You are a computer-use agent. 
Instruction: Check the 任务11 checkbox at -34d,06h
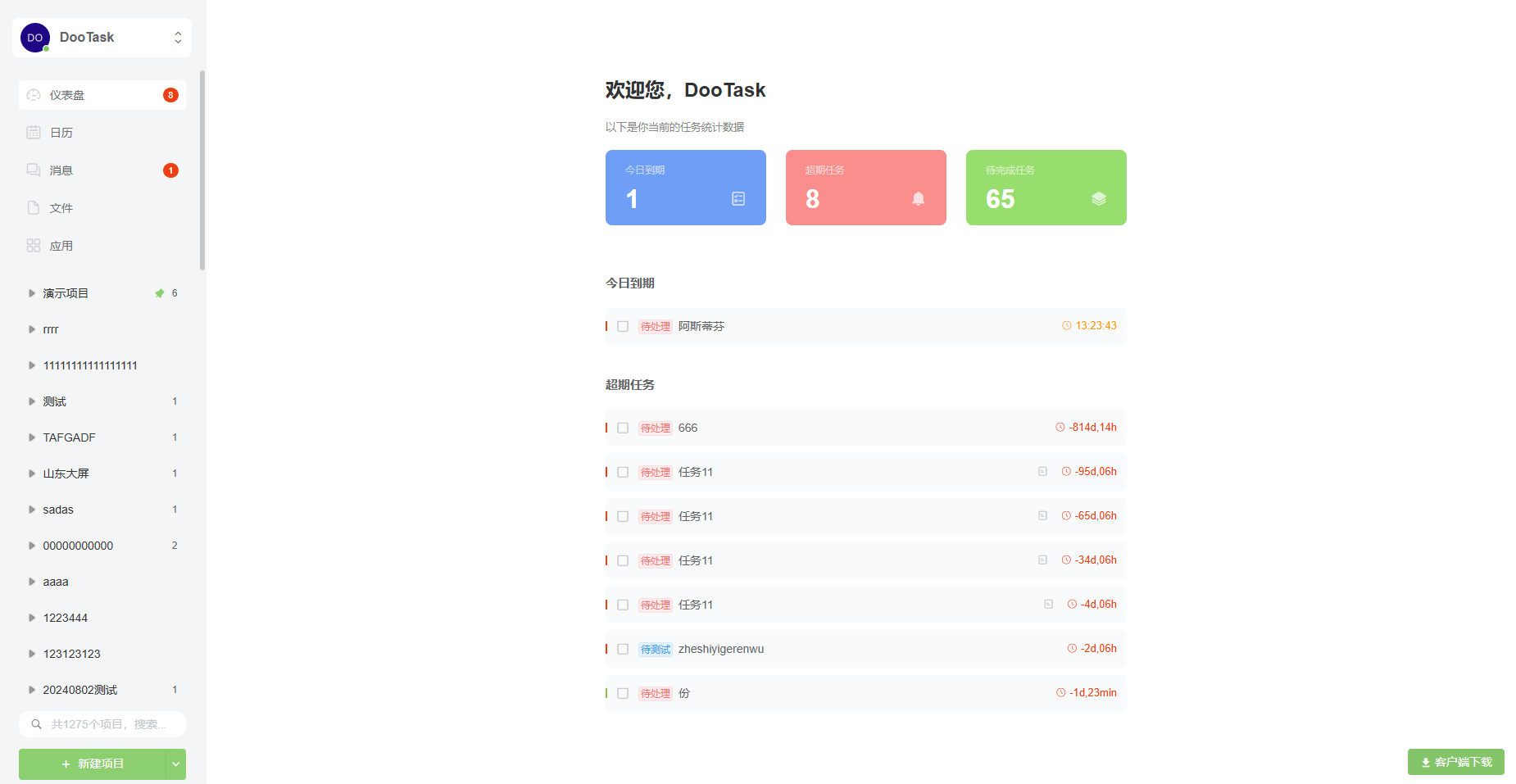coord(623,560)
